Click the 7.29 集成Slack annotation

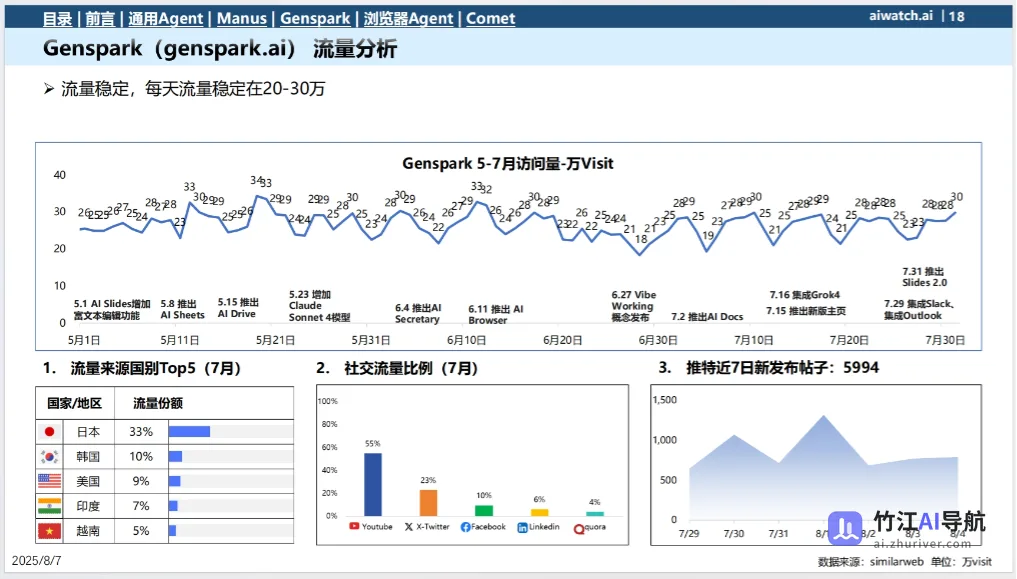(x=919, y=310)
